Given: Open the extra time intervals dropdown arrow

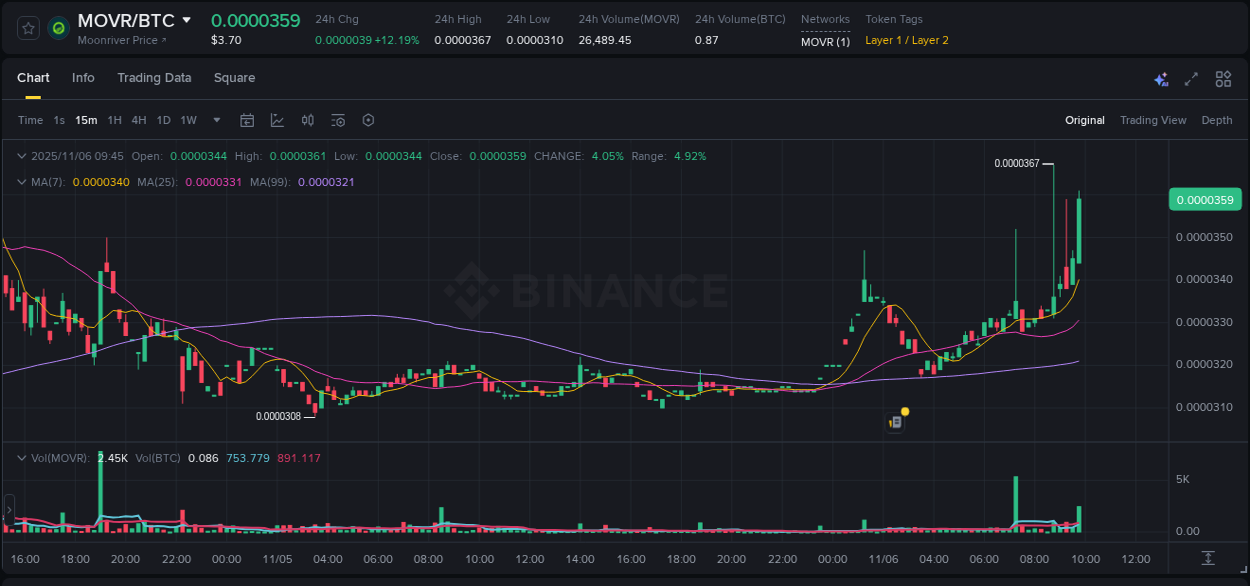Looking at the screenshot, I should pyautogui.click(x=216, y=120).
